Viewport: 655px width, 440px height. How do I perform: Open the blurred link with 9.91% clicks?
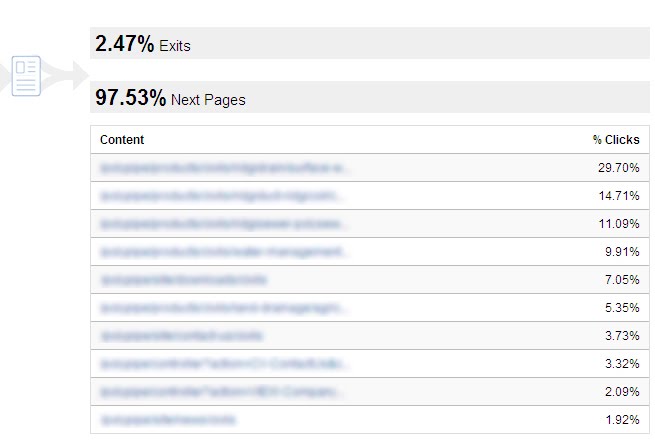click(224, 252)
